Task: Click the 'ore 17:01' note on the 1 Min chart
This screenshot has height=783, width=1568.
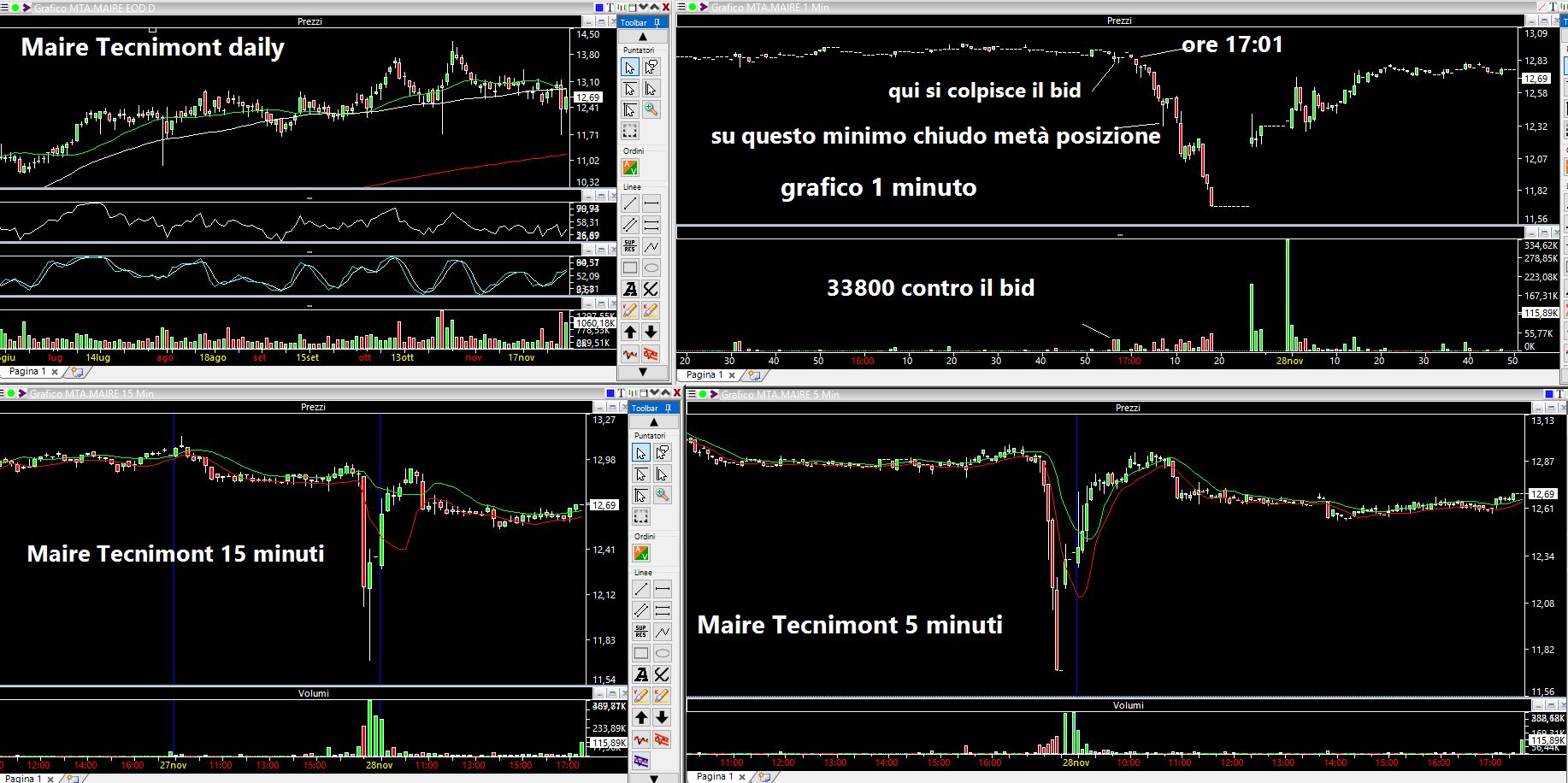Action: pyautogui.click(x=1232, y=44)
